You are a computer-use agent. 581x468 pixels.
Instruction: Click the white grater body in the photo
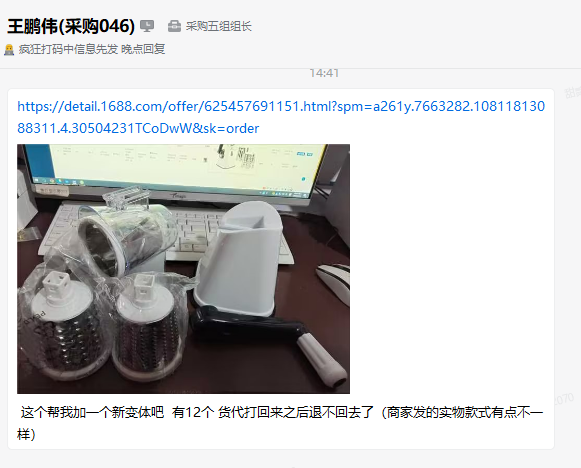click(239, 258)
